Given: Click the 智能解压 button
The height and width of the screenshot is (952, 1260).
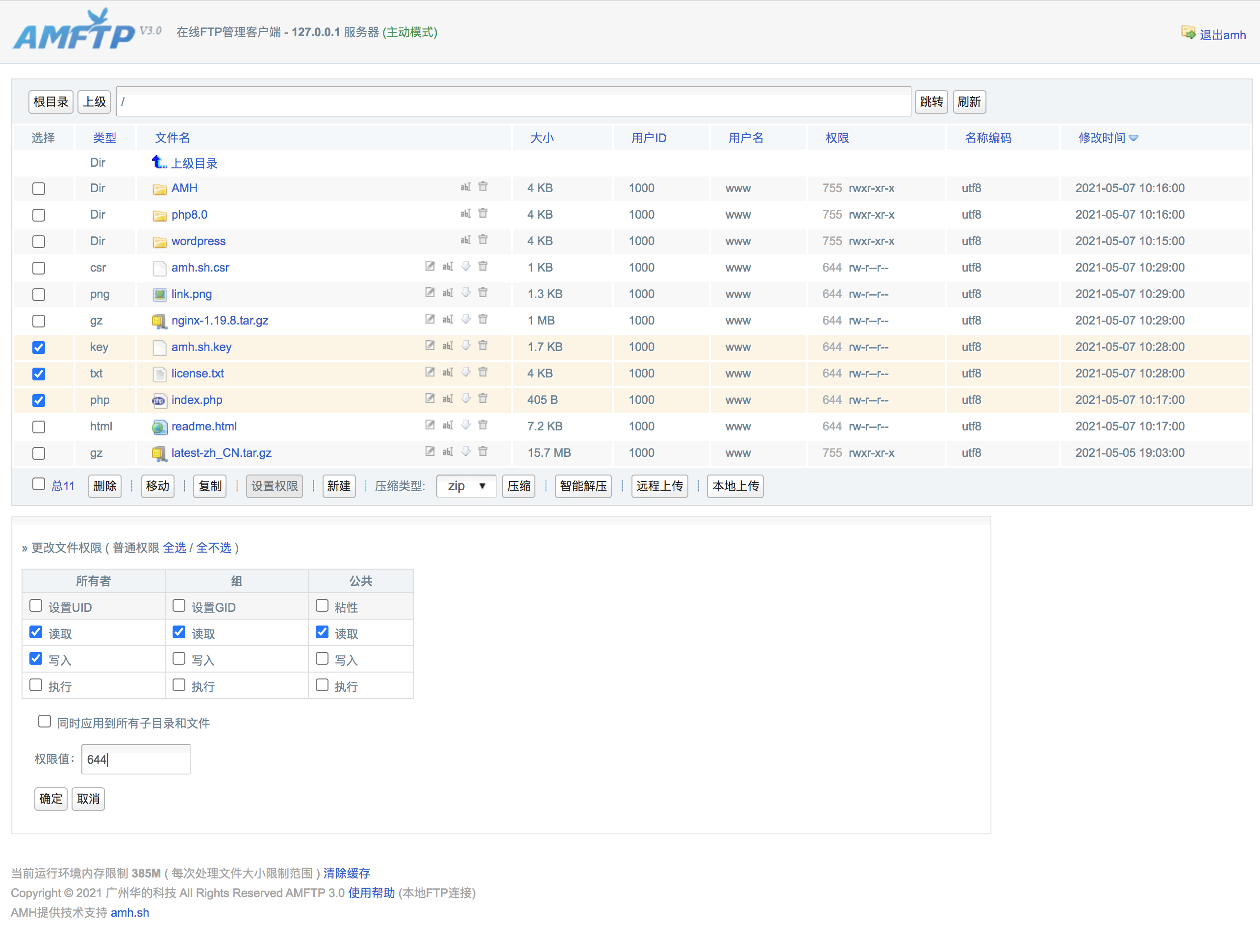Looking at the screenshot, I should 583,486.
